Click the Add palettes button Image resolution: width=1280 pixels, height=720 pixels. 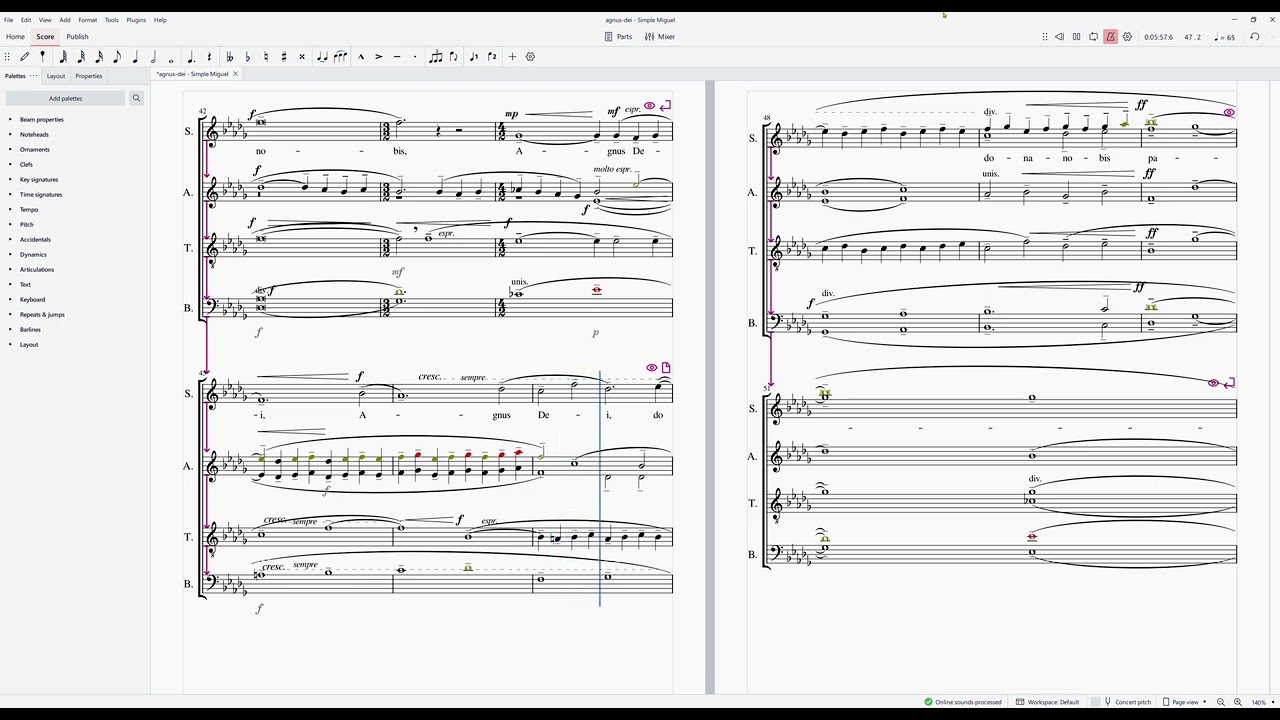coord(65,98)
